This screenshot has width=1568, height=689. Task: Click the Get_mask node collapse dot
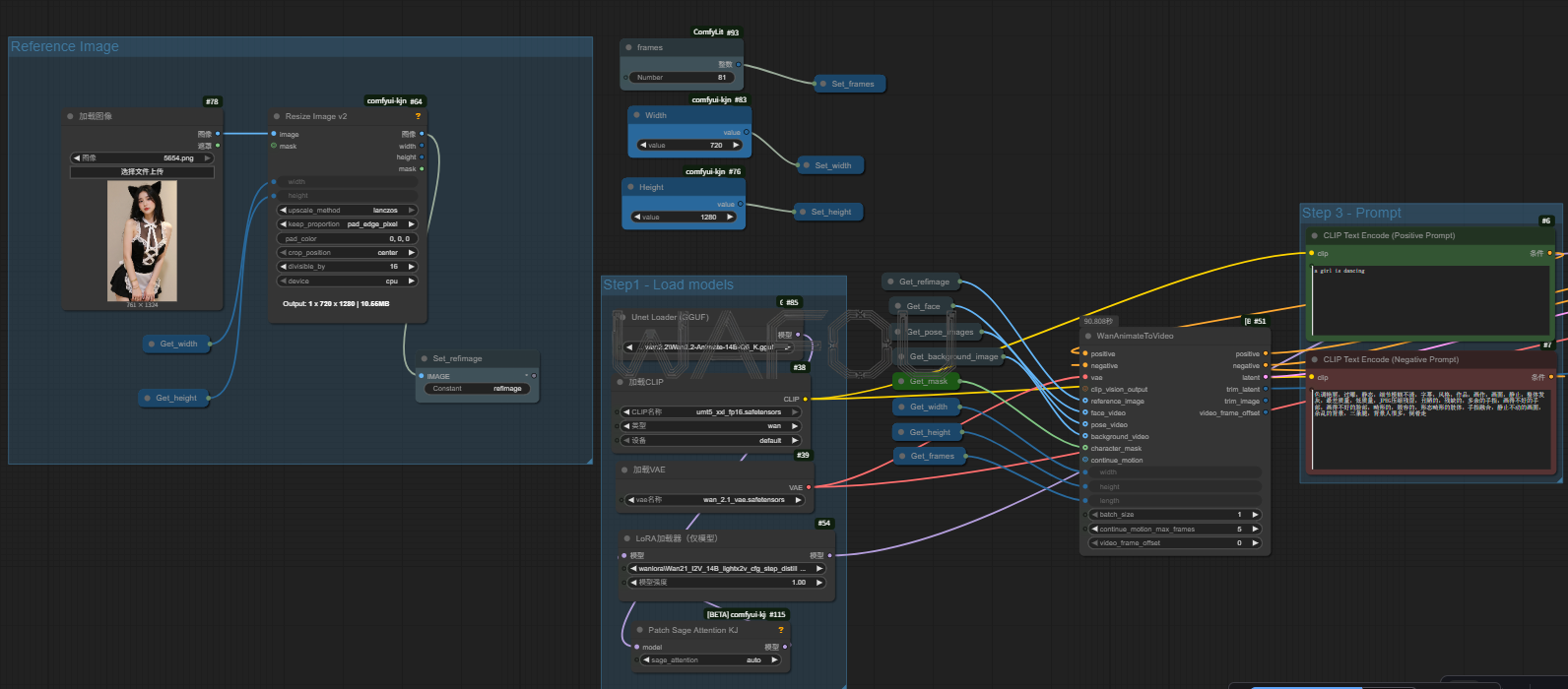(x=901, y=381)
